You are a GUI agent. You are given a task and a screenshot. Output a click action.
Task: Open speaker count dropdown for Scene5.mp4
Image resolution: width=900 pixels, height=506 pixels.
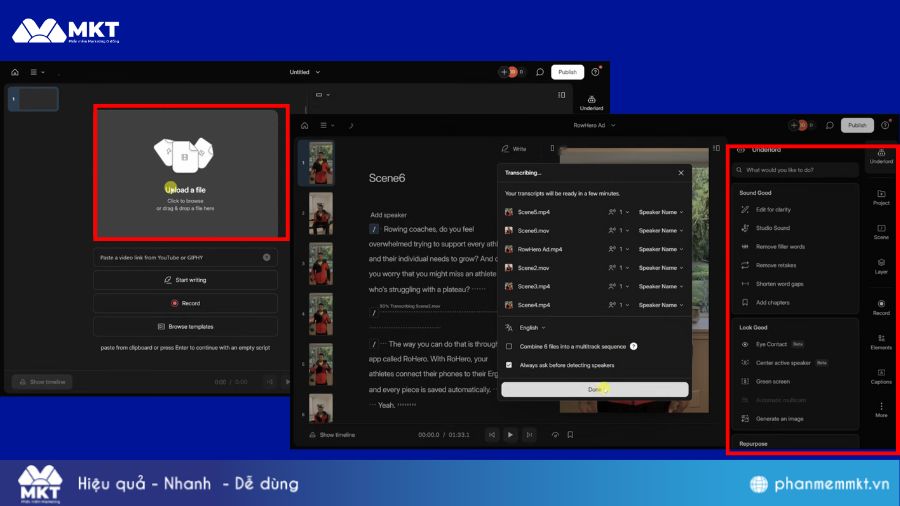pyautogui.click(x=619, y=212)
